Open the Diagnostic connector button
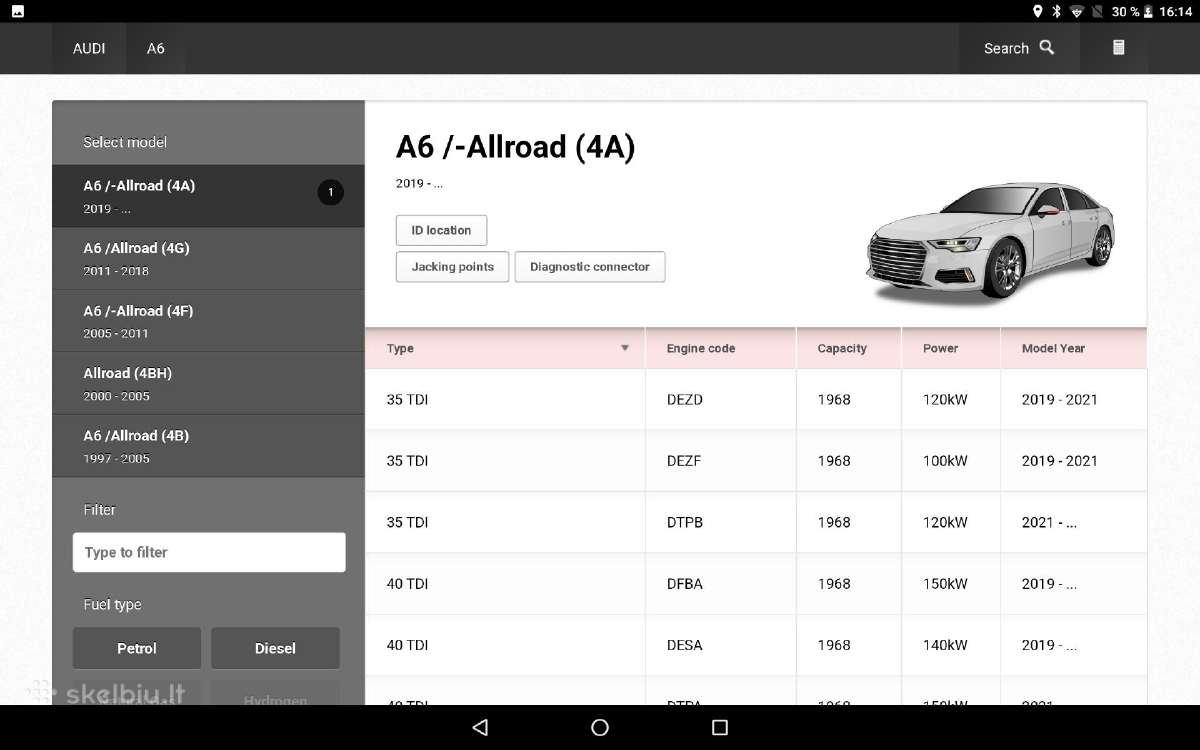 point(590,267)
